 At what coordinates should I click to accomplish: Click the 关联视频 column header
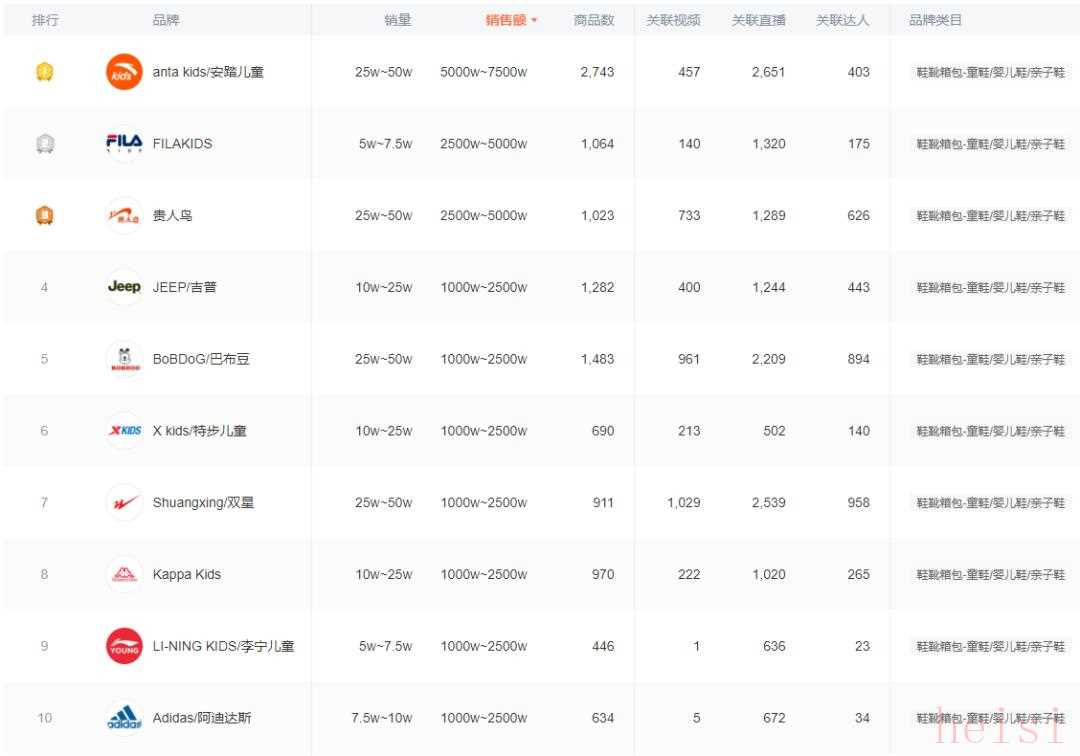coord(673,20)
